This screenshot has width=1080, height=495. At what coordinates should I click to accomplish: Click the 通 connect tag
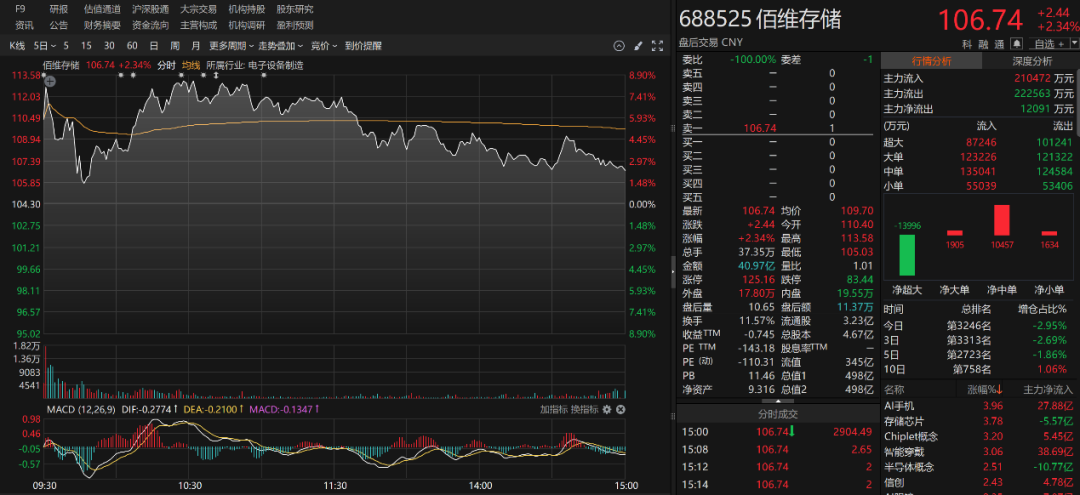[x=999, y=43]
